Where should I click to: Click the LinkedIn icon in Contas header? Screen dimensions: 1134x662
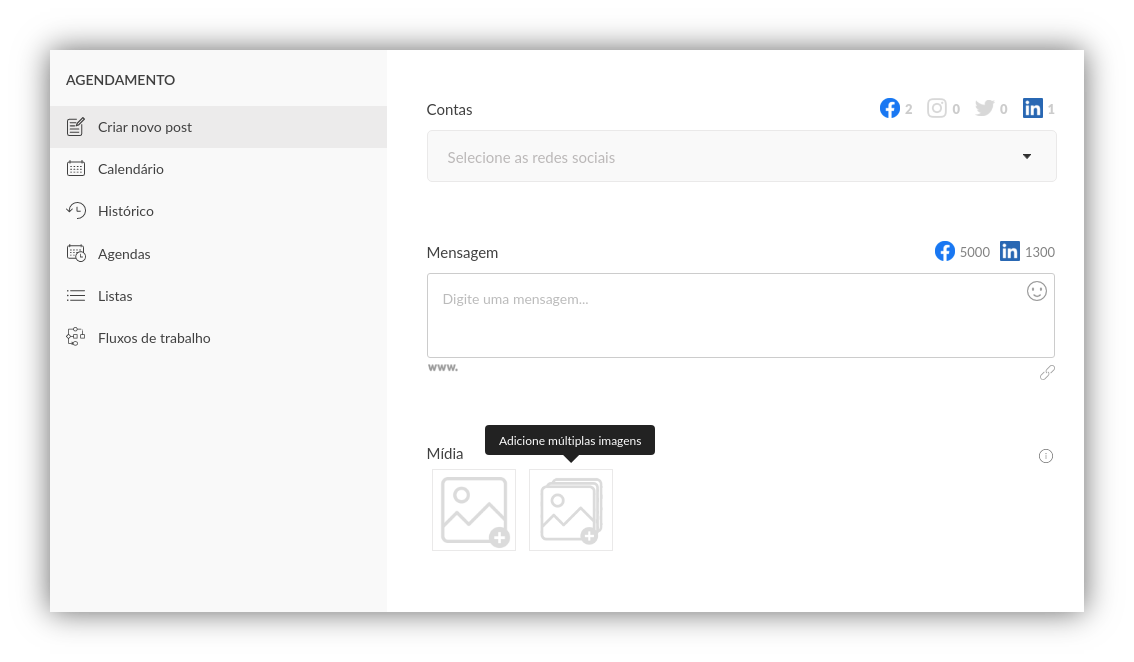pyautogui.click(x=1033, y=108)
